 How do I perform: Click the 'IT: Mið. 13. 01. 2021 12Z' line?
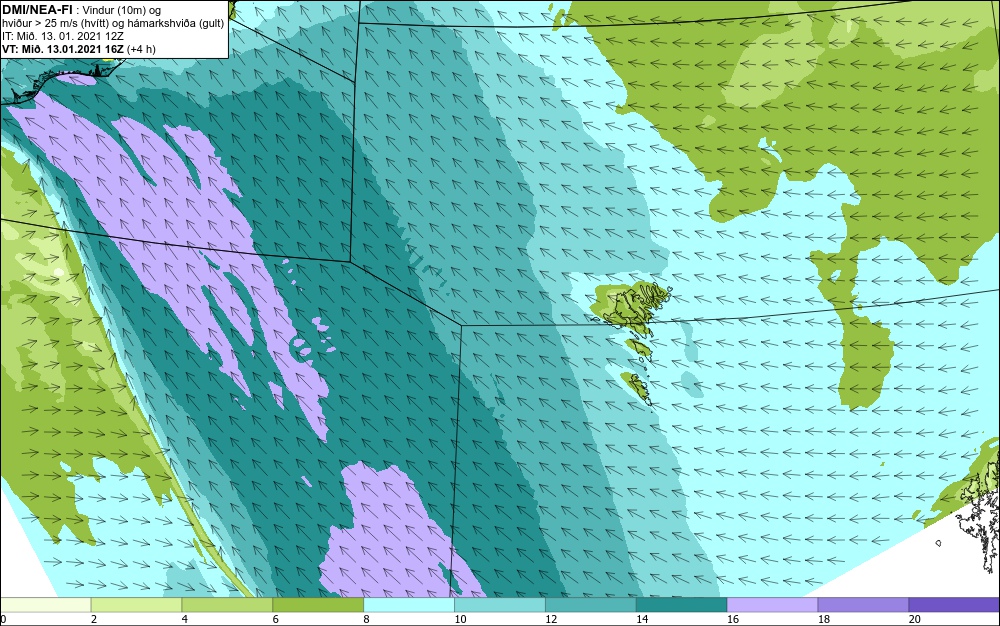[62, 36]
